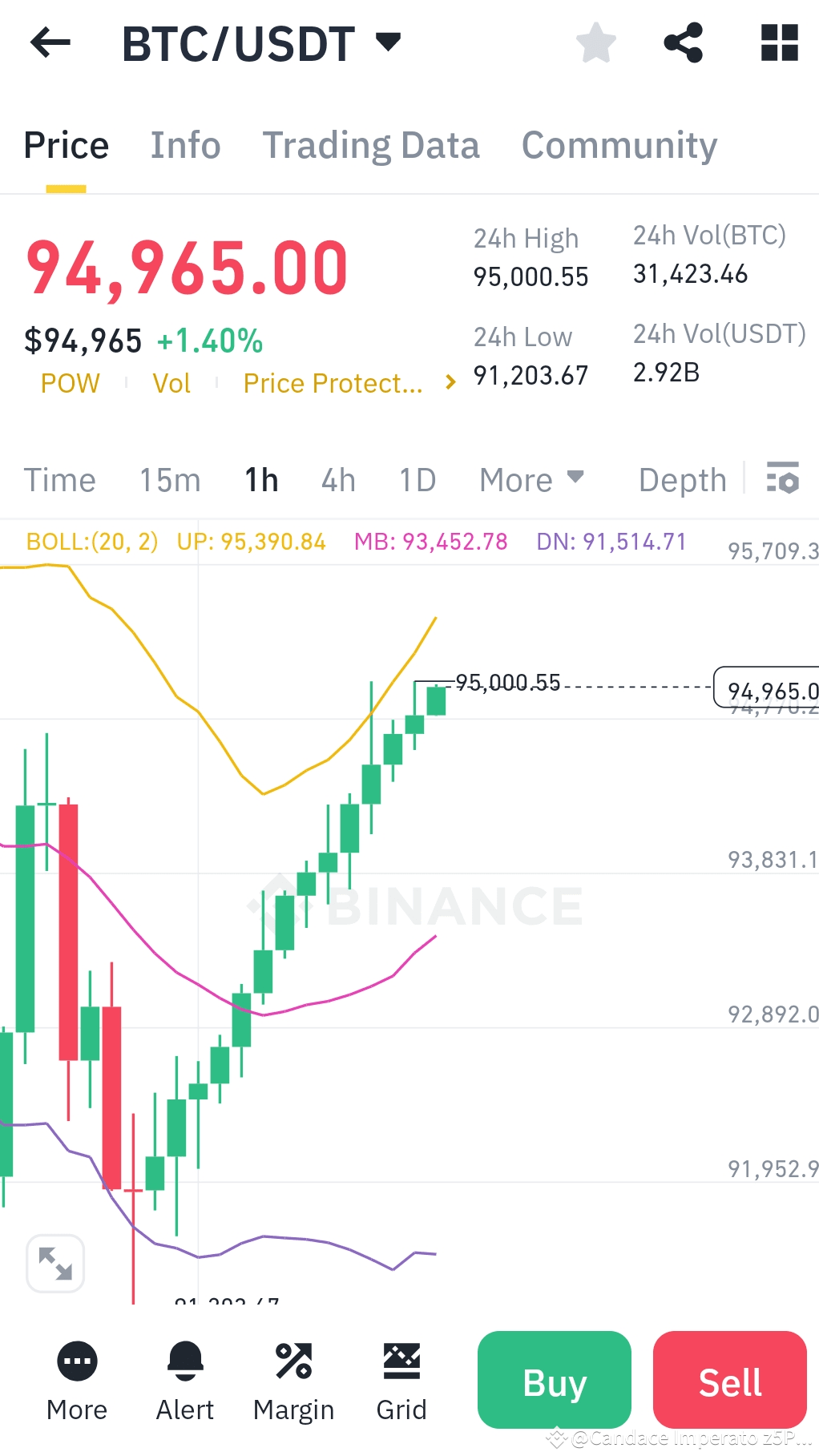Viewport: 819px width, 1456px height.
Task: Toggle Vol indicator on the chart
Action: (171, 383)
